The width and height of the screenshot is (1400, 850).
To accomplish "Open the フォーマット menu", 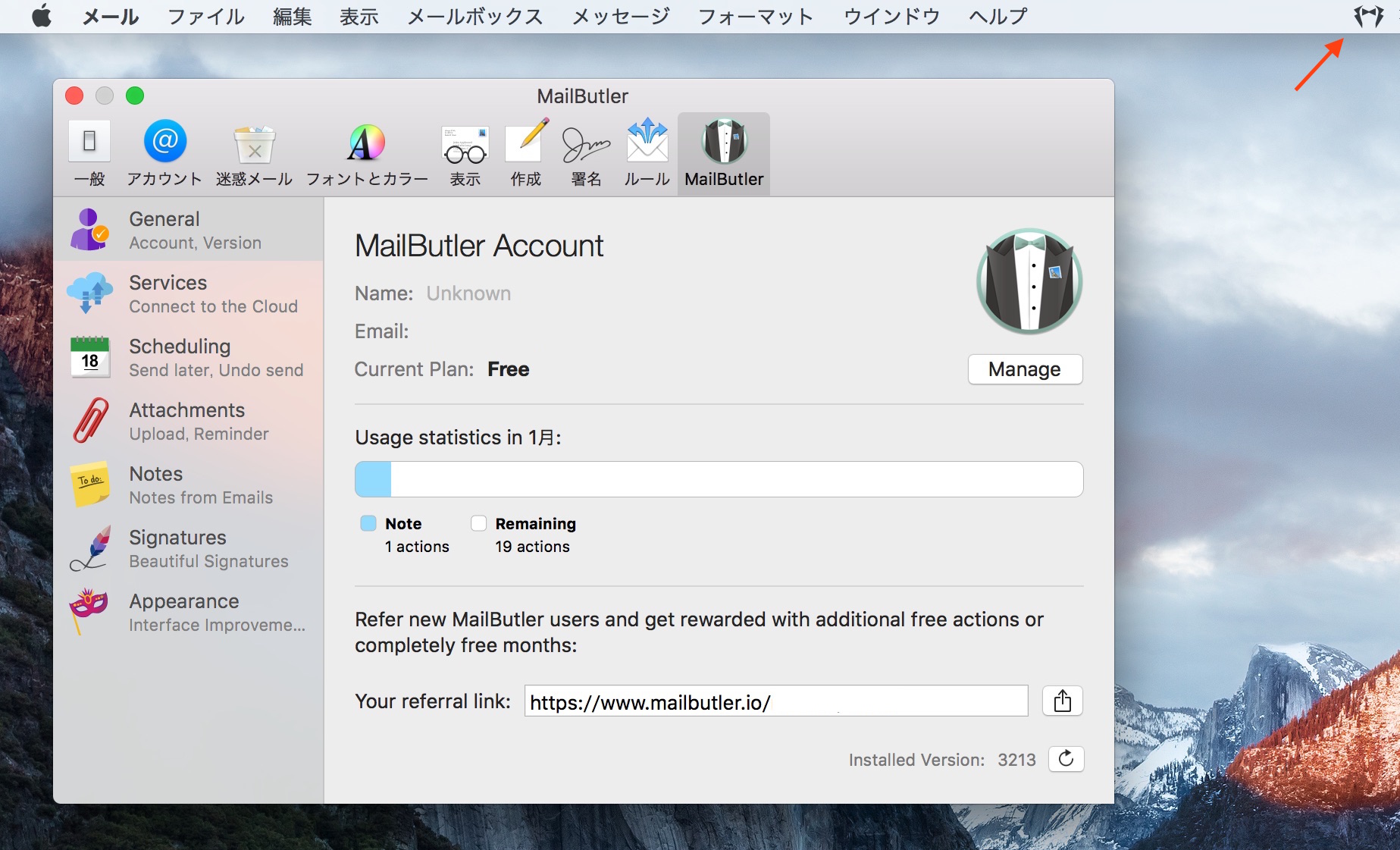I will coord(756,16).
